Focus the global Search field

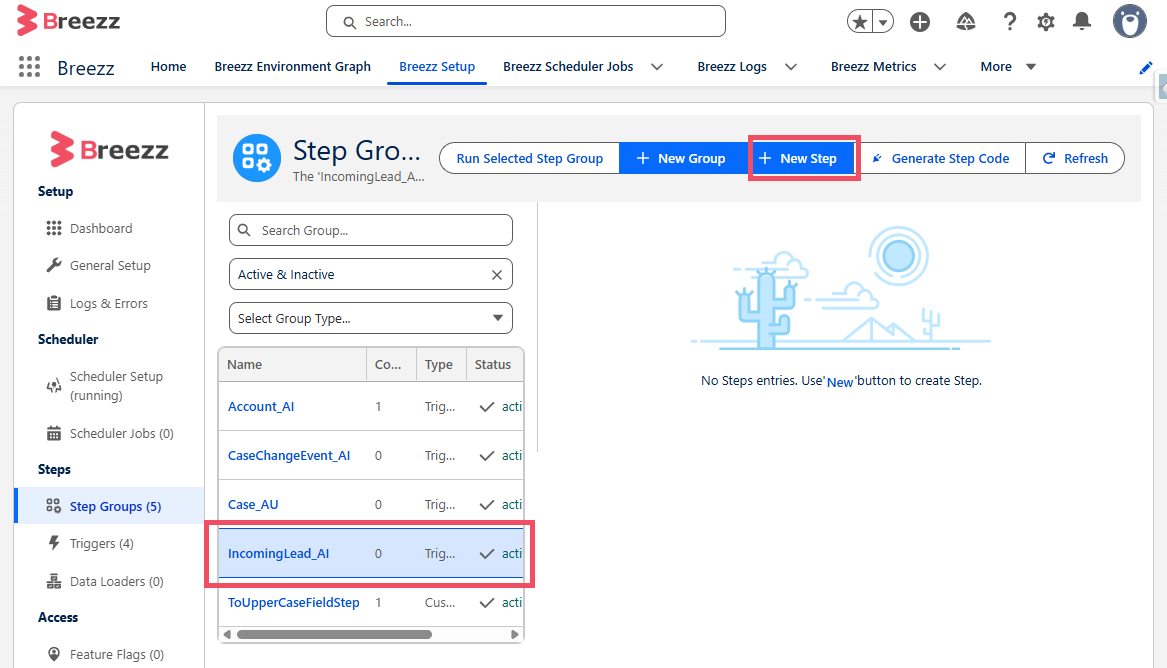525,22
